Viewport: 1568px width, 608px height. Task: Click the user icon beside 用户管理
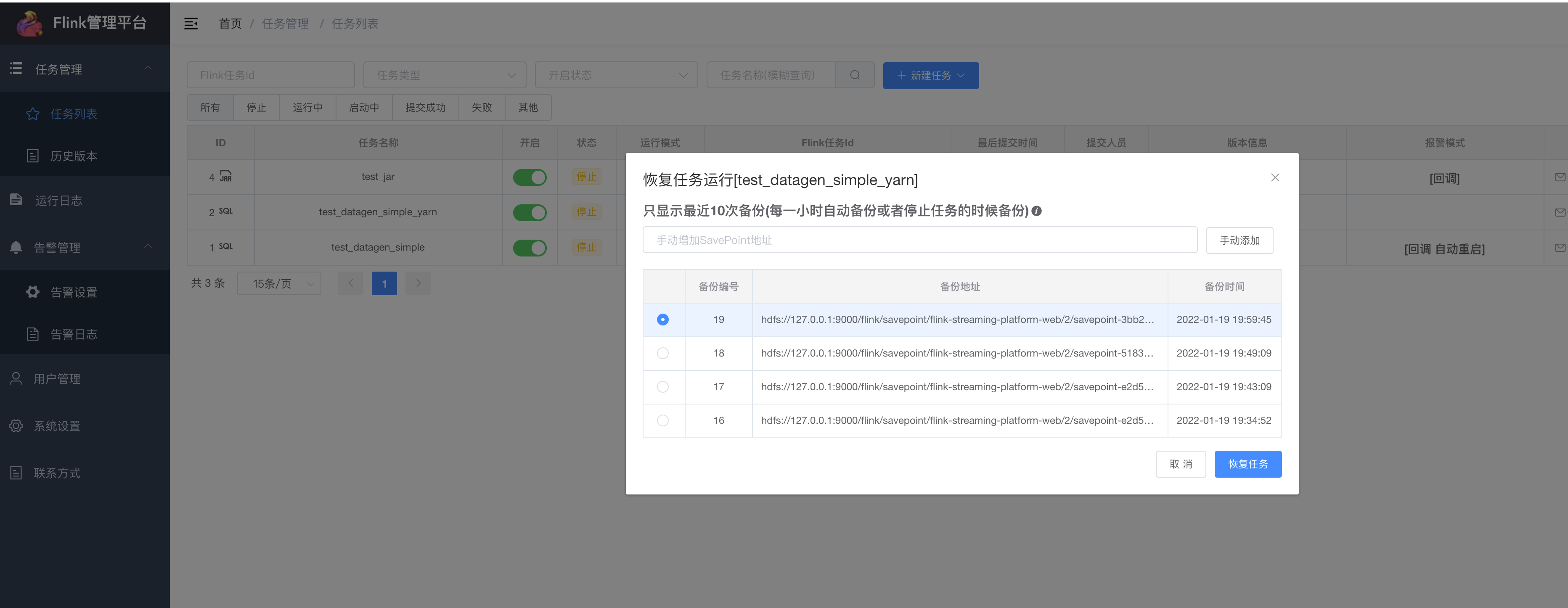[x=16, y=378]
